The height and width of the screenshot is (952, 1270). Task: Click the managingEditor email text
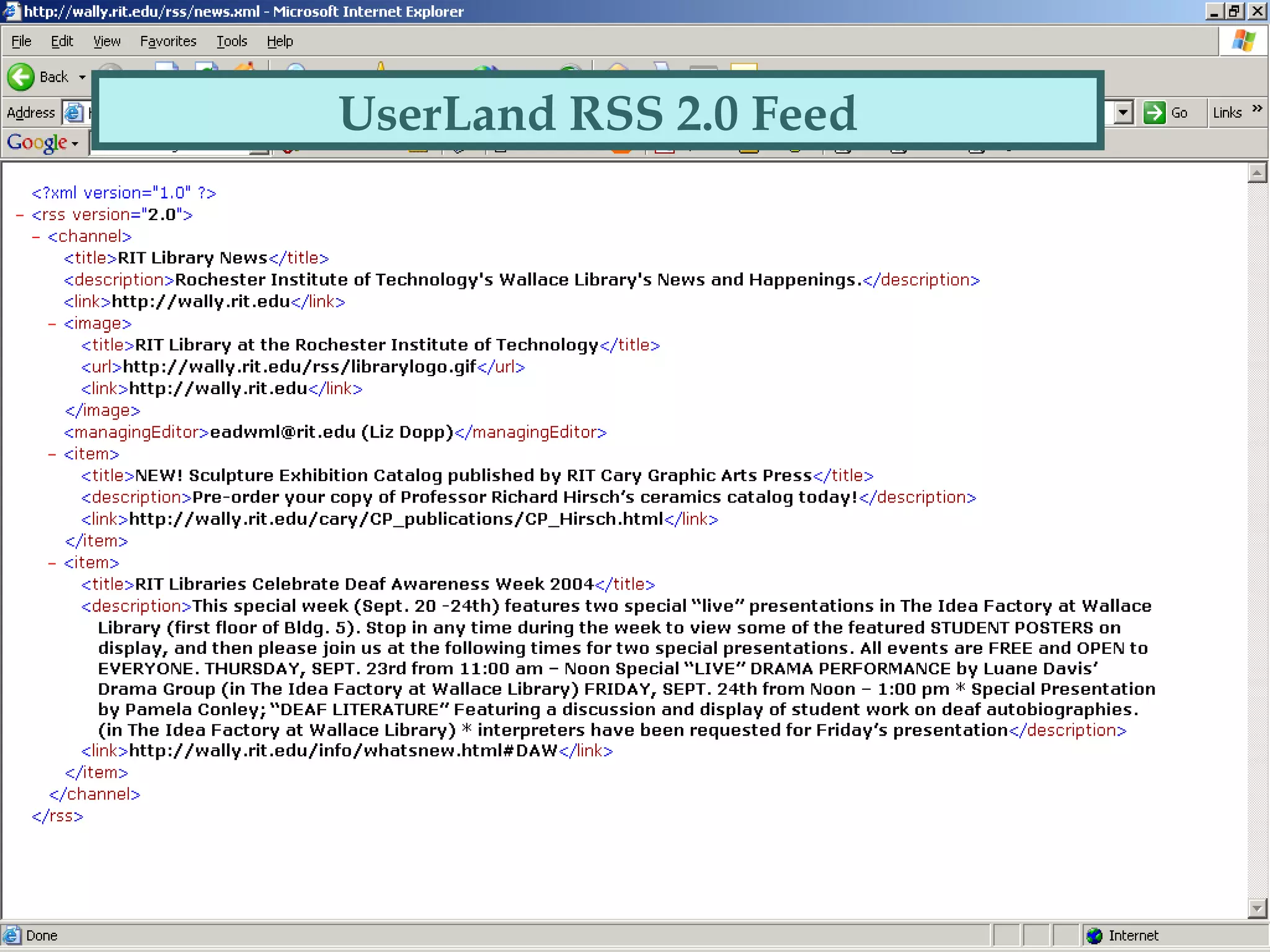(x=332, y=432)
